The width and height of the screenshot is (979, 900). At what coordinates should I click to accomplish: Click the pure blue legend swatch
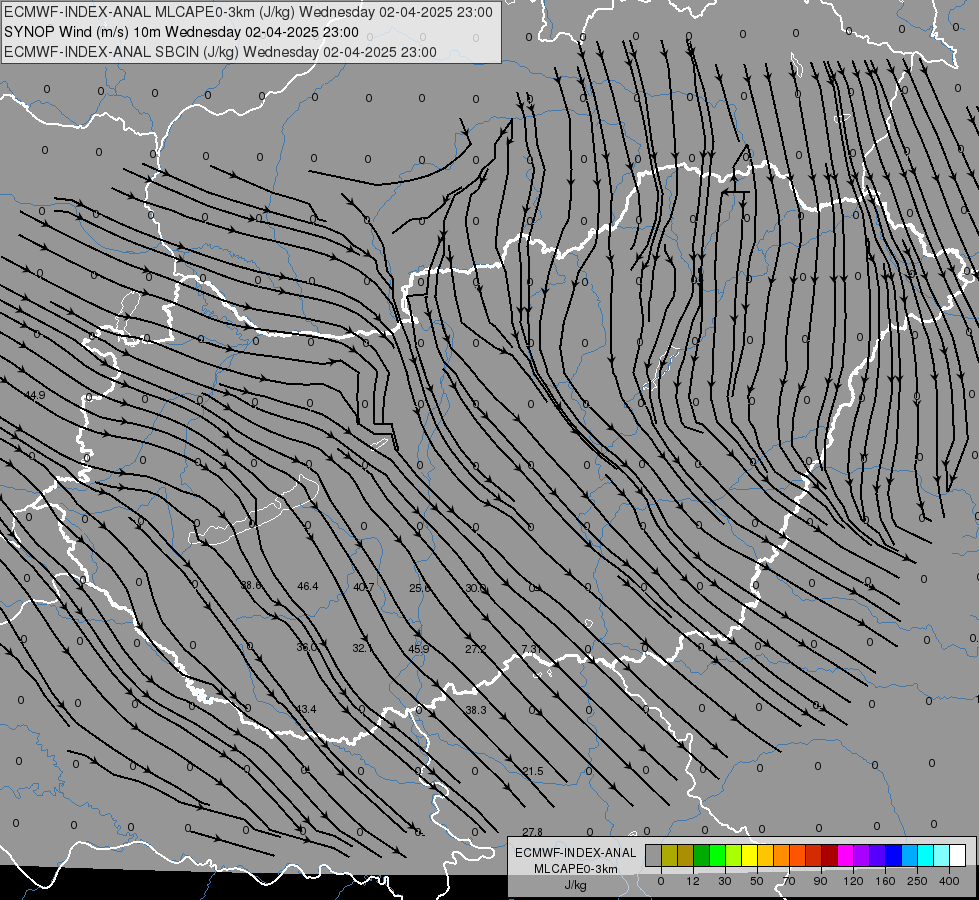[x=894, y=855]
